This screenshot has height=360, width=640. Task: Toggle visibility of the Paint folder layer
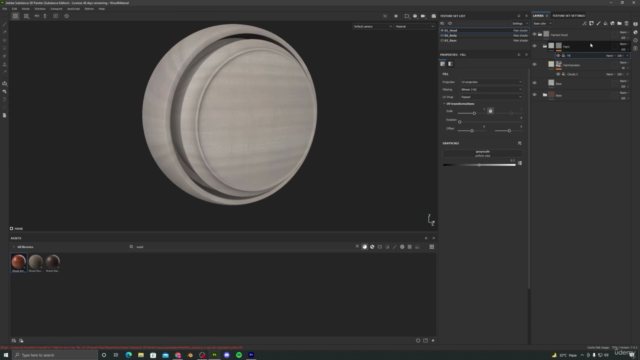click(534, 46)
